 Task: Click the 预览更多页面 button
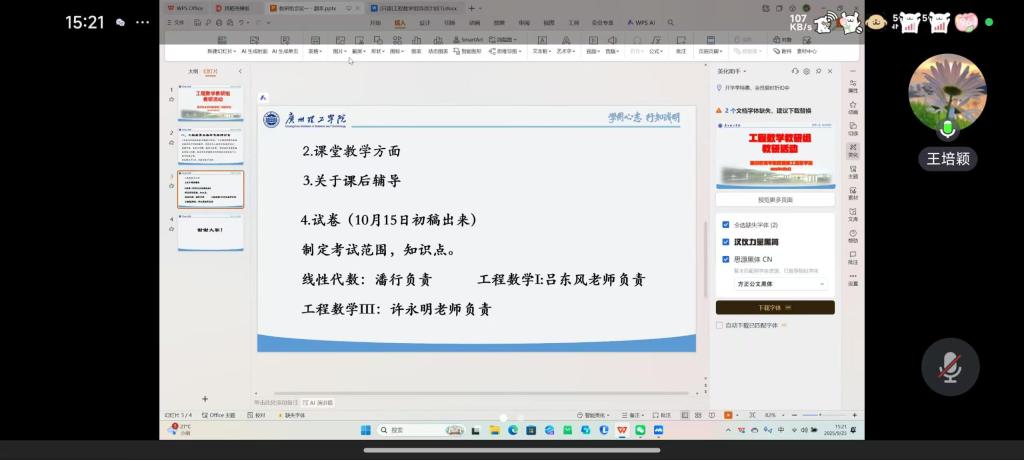click(x=775, y=200)
